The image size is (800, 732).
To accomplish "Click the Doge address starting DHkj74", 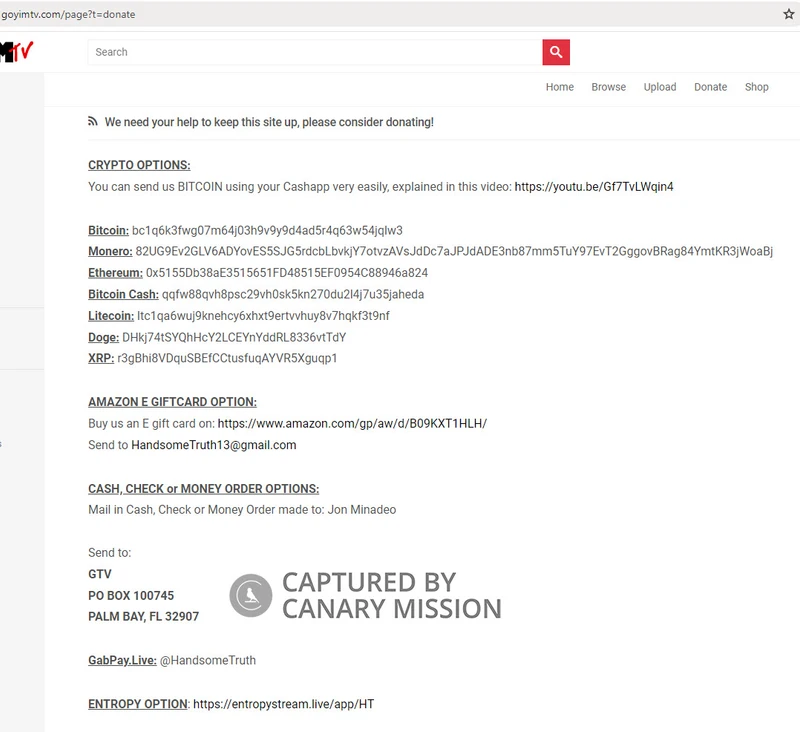I will click(234, 337).
